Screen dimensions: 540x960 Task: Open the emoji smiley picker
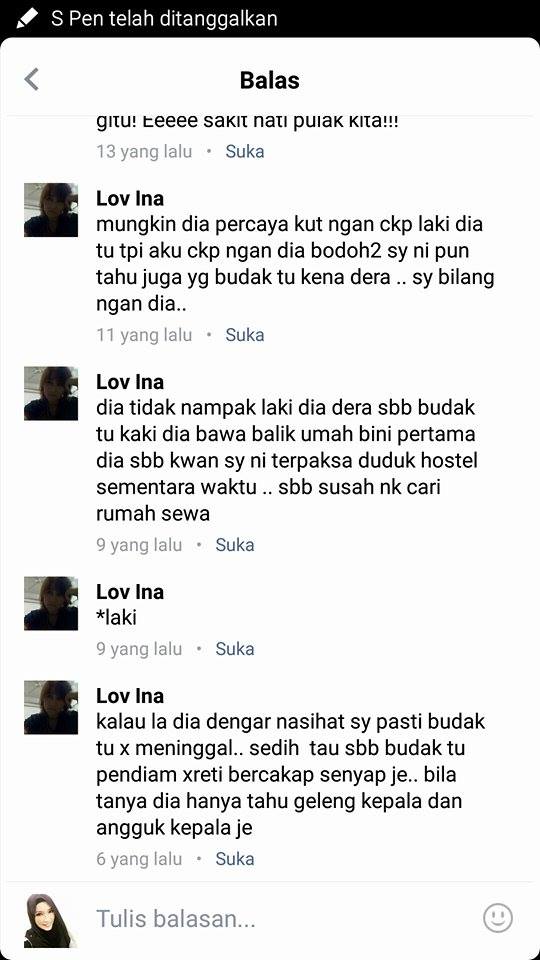497,918
